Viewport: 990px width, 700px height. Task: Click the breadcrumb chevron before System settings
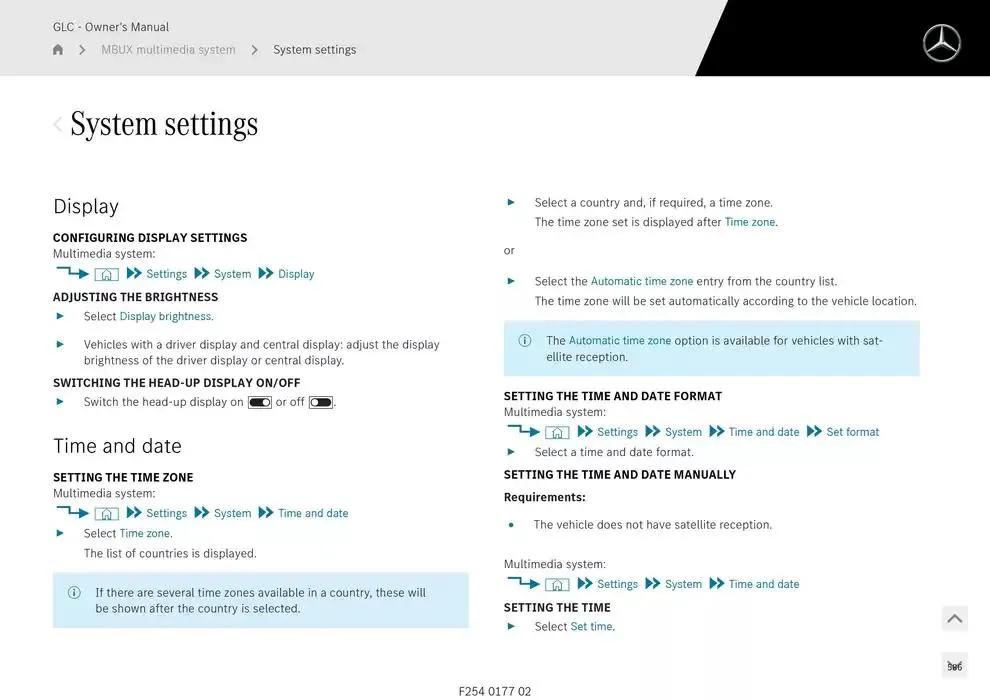(x=254, y=50)
